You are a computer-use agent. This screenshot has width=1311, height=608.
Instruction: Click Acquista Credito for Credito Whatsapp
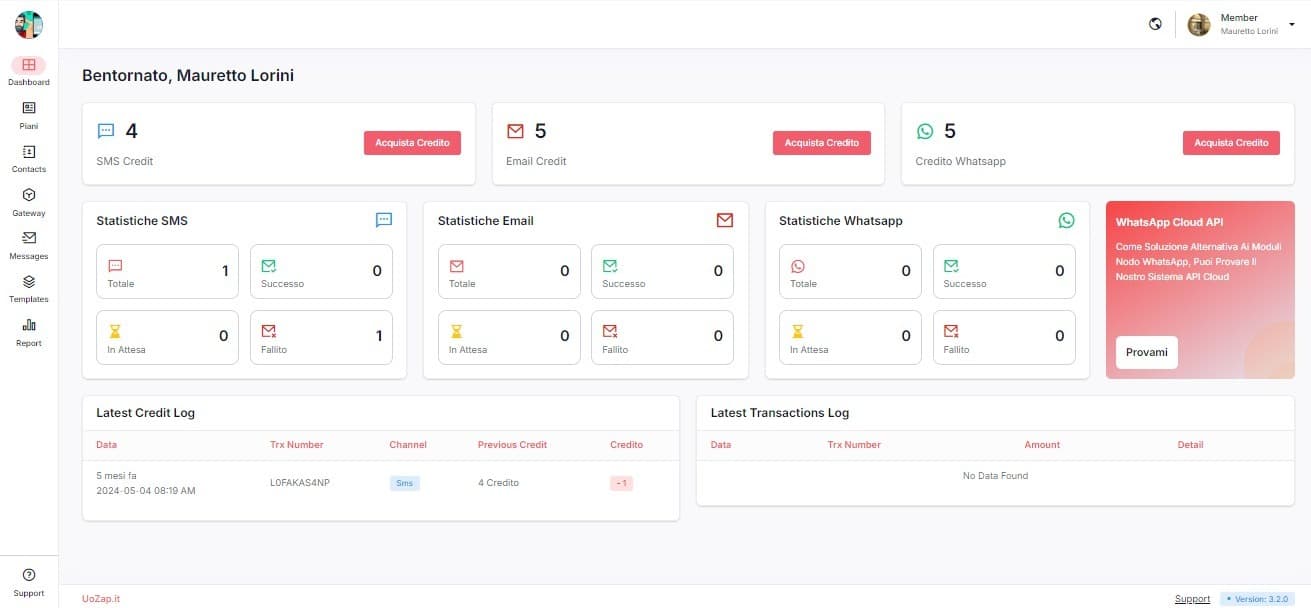[1230, 143]
